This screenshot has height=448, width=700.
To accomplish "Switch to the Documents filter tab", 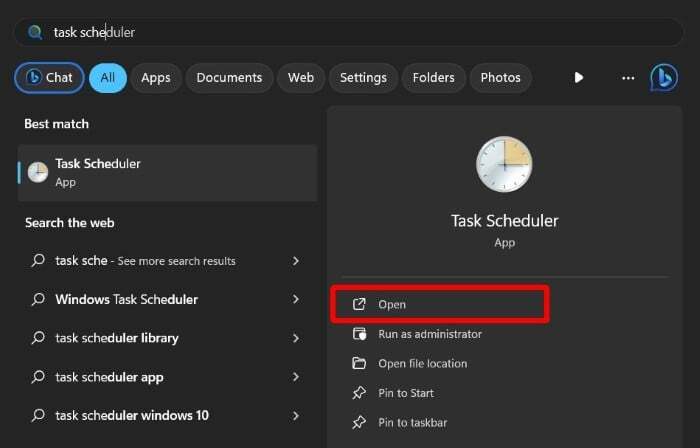I will tap(229, 78).
